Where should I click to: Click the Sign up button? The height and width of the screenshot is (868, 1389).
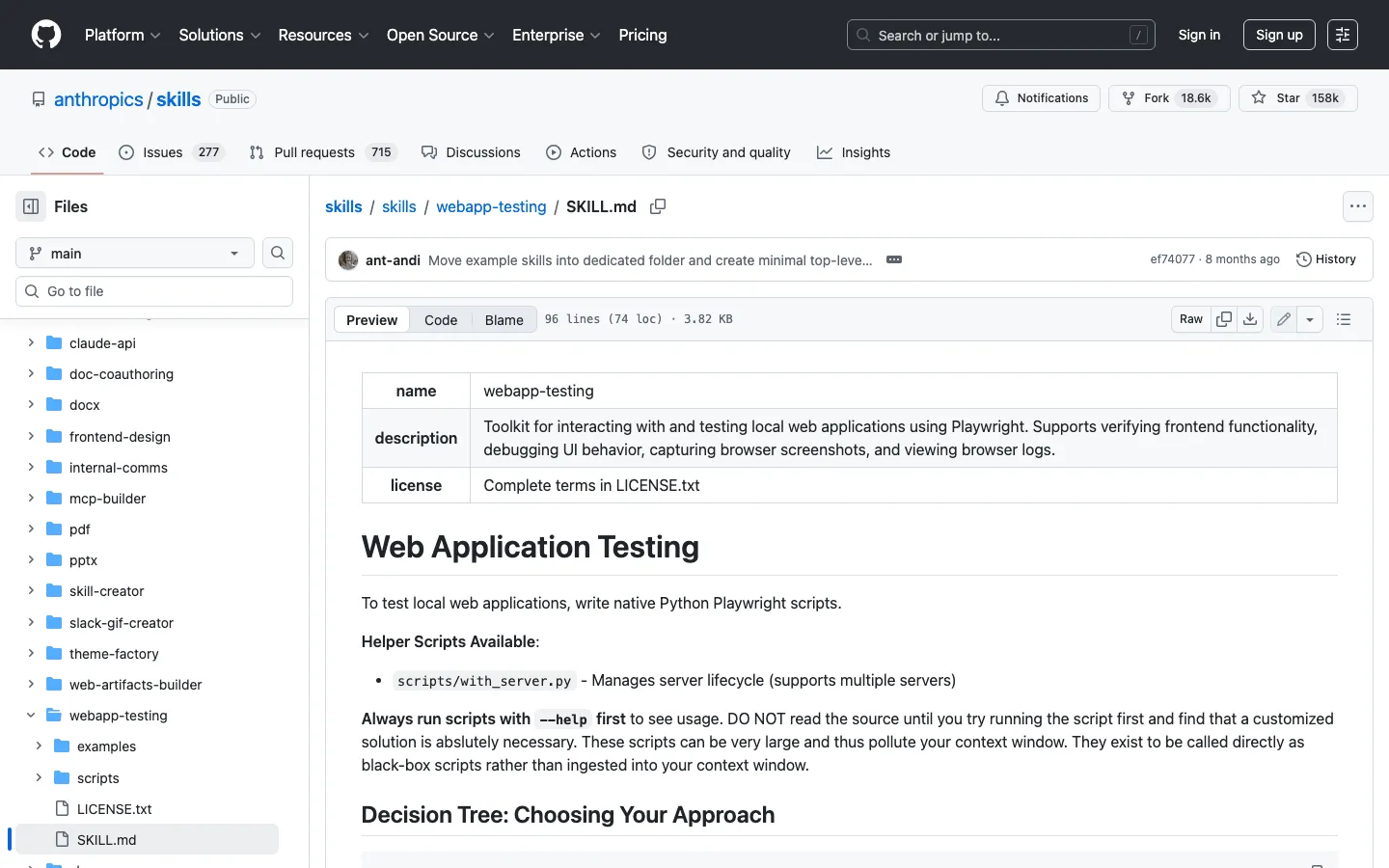1279,35
